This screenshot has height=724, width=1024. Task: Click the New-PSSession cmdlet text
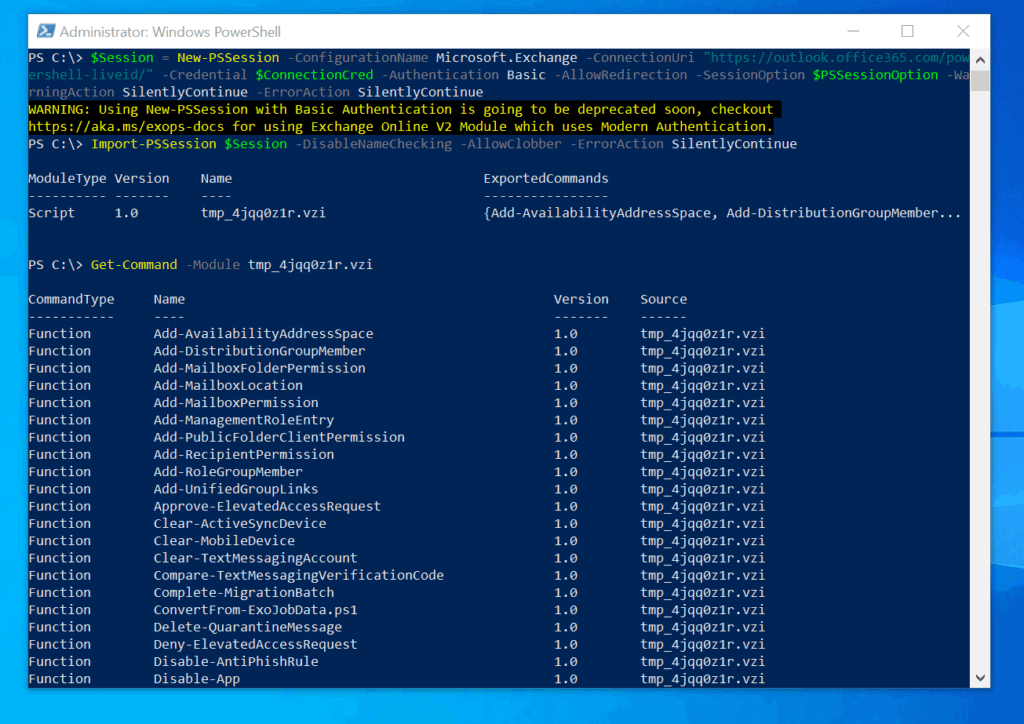point(228,57)
